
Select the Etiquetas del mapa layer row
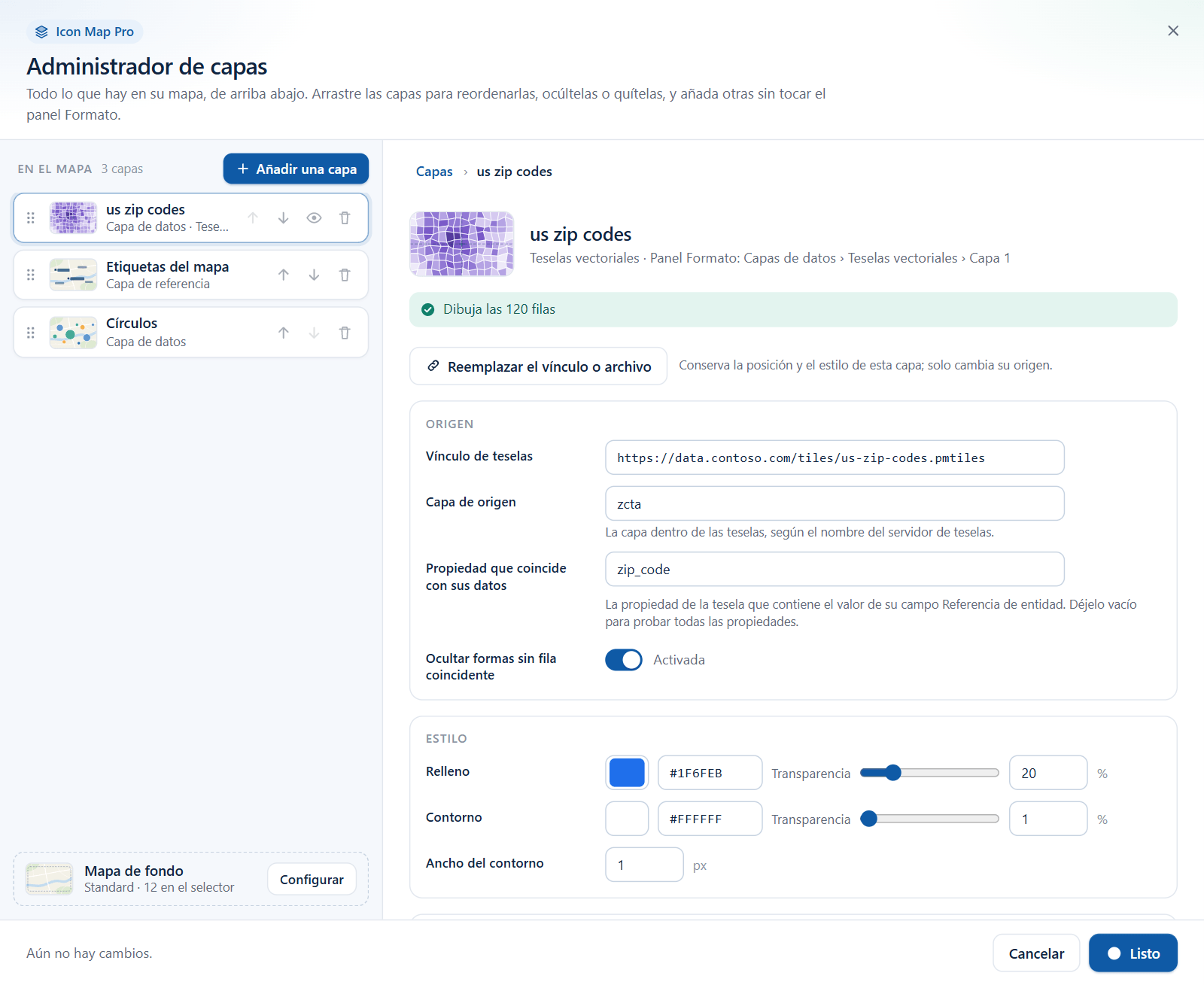tap(191, 275)
